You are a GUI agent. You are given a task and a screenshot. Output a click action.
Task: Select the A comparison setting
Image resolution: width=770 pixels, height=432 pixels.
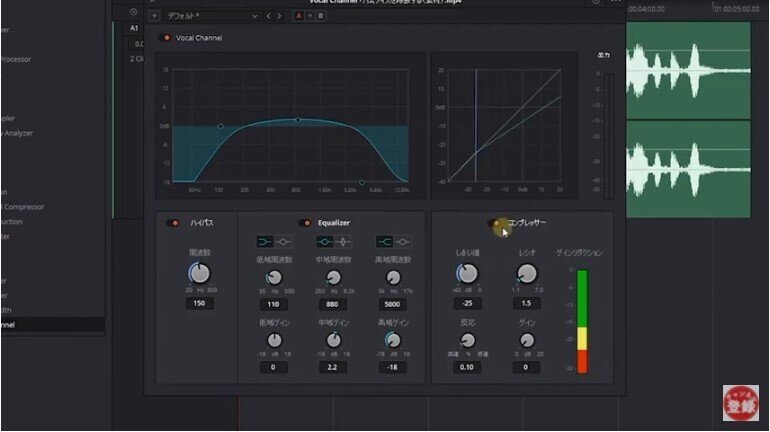tap(299, 16)
